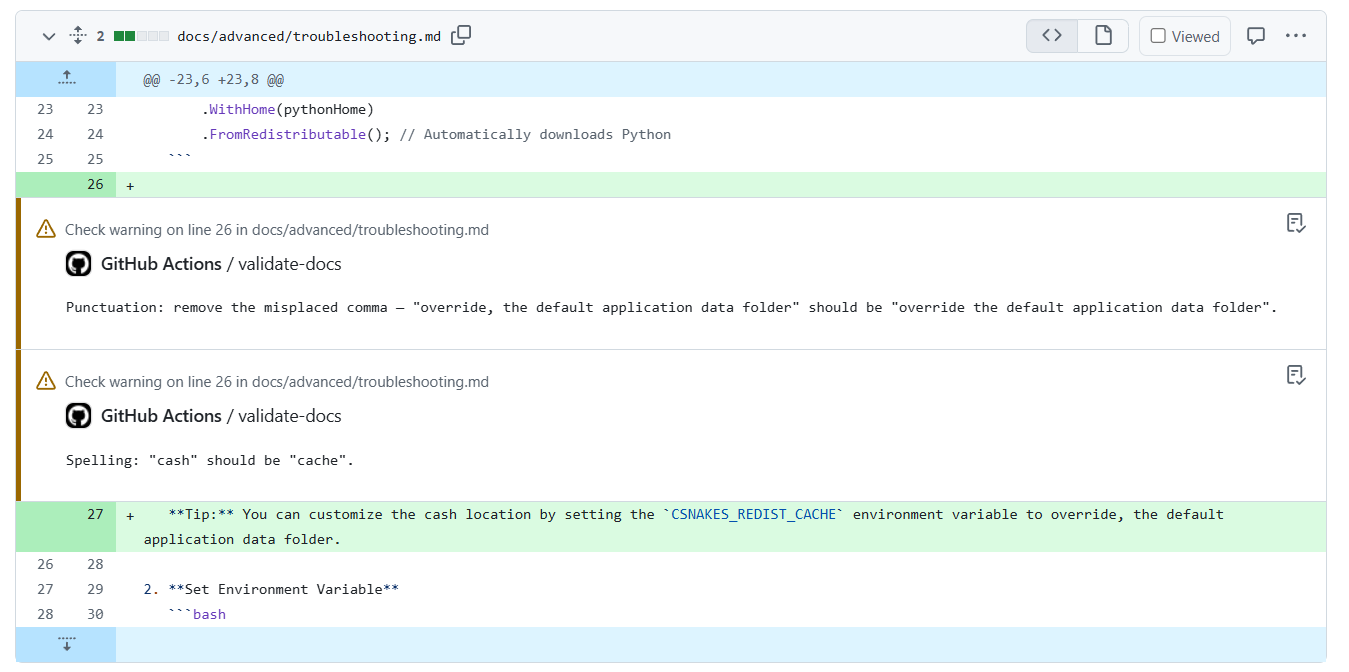Click the .FromRedistributable() code line
This screenshot has width=1349, height=672.
[x=436, y=134]
